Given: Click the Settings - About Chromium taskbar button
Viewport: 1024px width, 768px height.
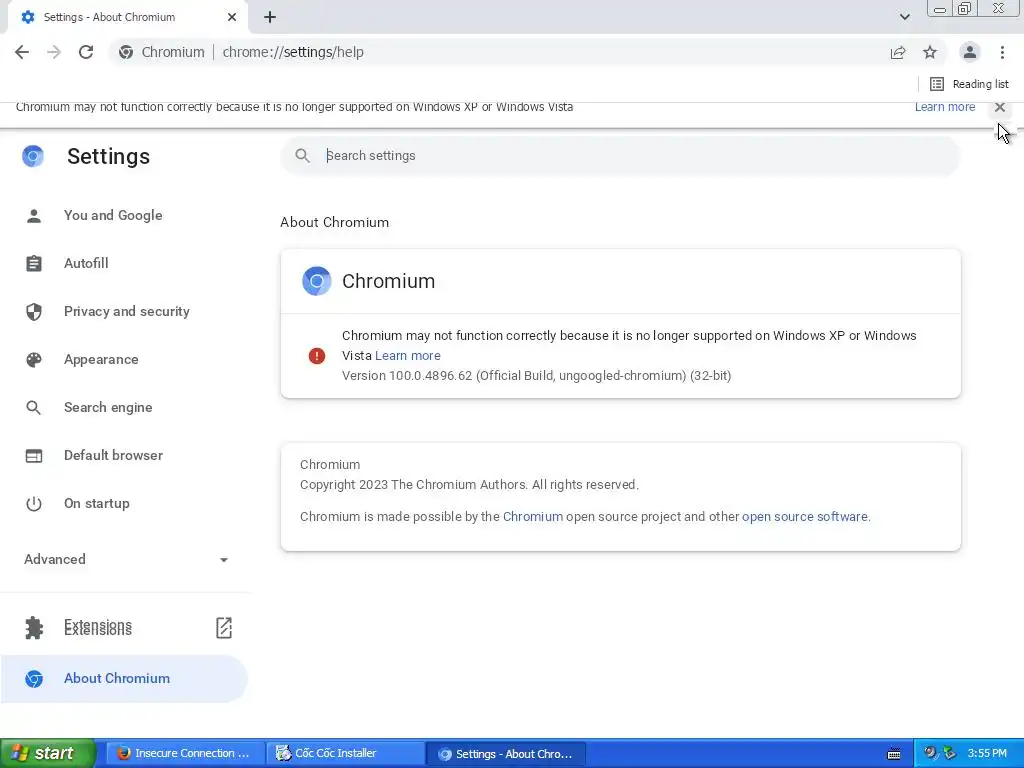Looking at the screenshot, I should click(506, 754).
